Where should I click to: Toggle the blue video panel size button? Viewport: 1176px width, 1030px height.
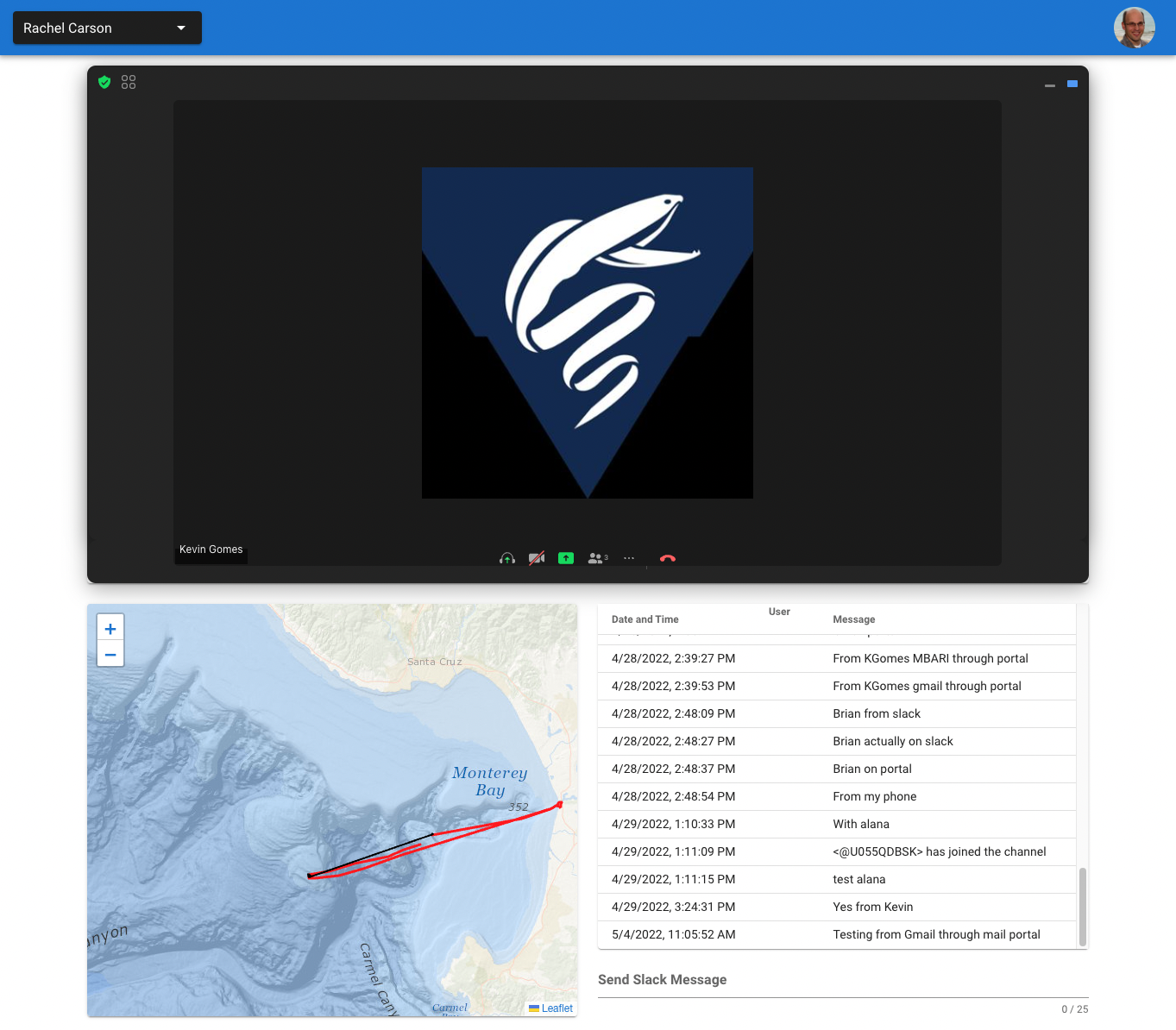click(1072, 84)
